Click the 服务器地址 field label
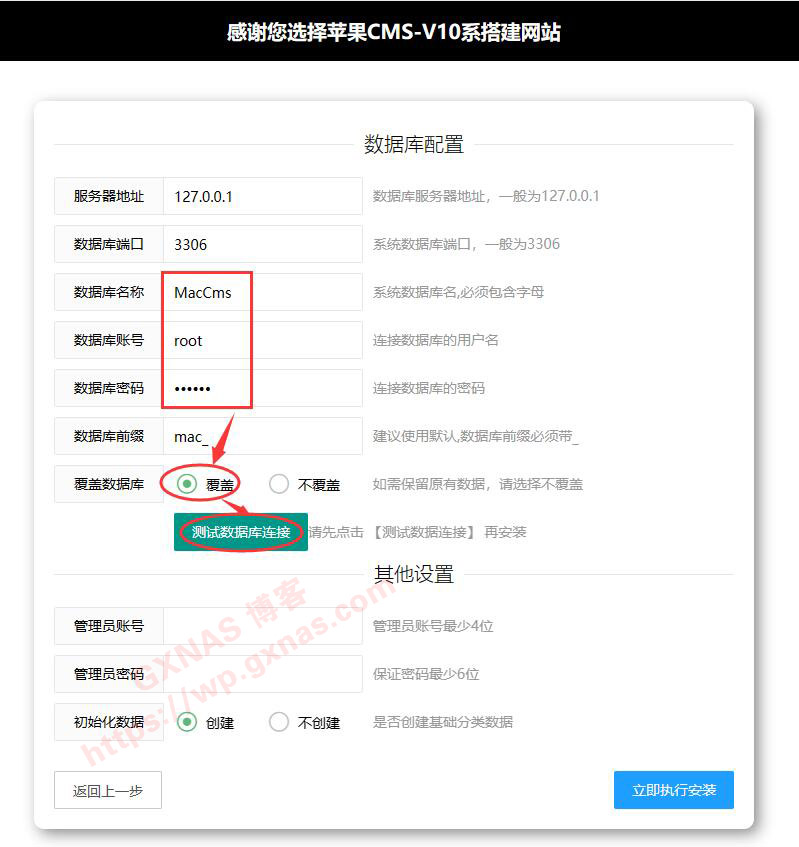Image resolution: width=799 pixels, height=847 pixels. pyautogui.click(x=109, y=196)
